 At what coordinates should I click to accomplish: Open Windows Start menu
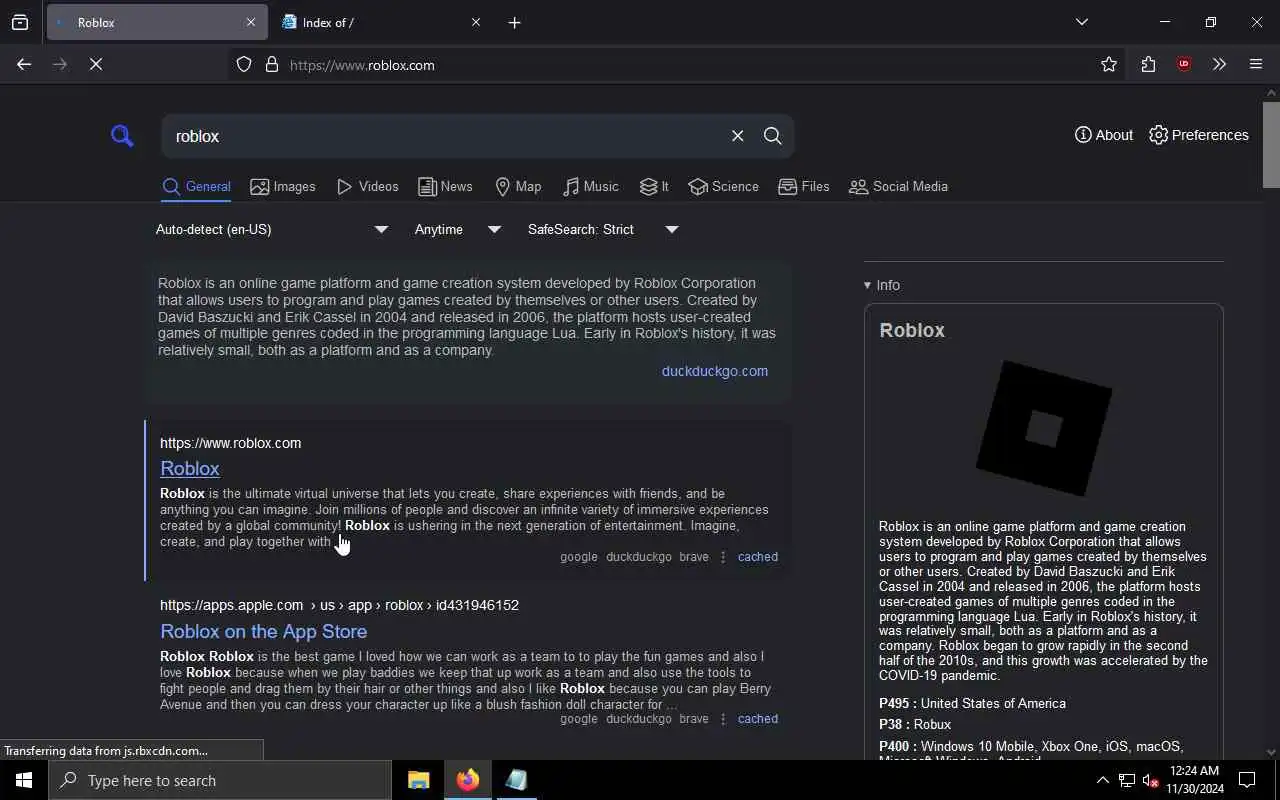coord(24,780)
